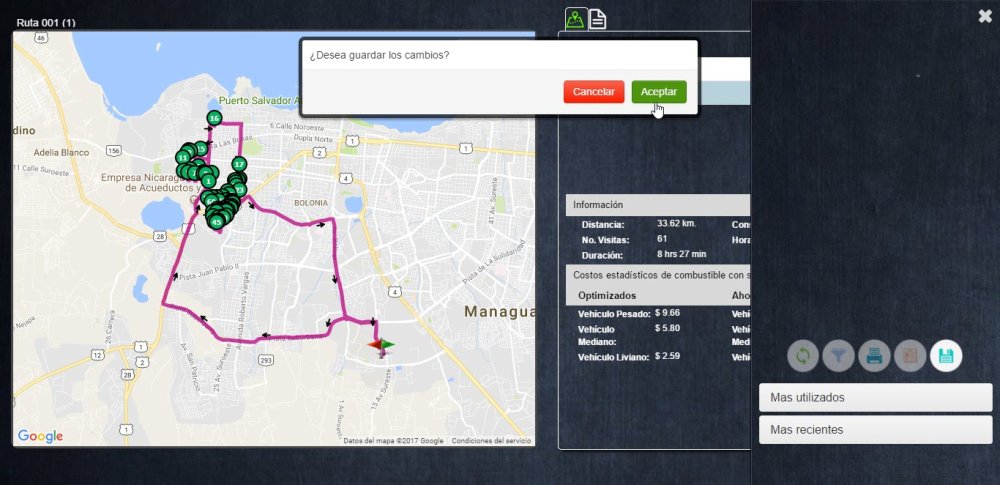Click the save floppy disk icon

pos(946,356)
